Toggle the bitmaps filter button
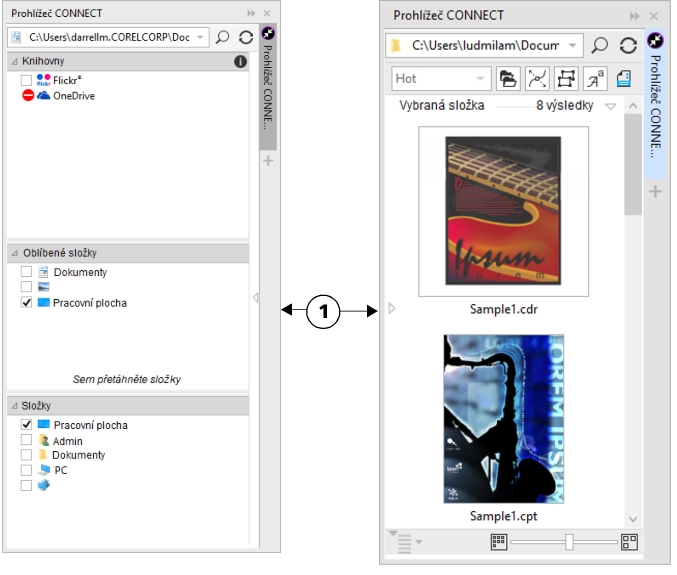Viewport: 677px width, 575px height. coord(565,78)
